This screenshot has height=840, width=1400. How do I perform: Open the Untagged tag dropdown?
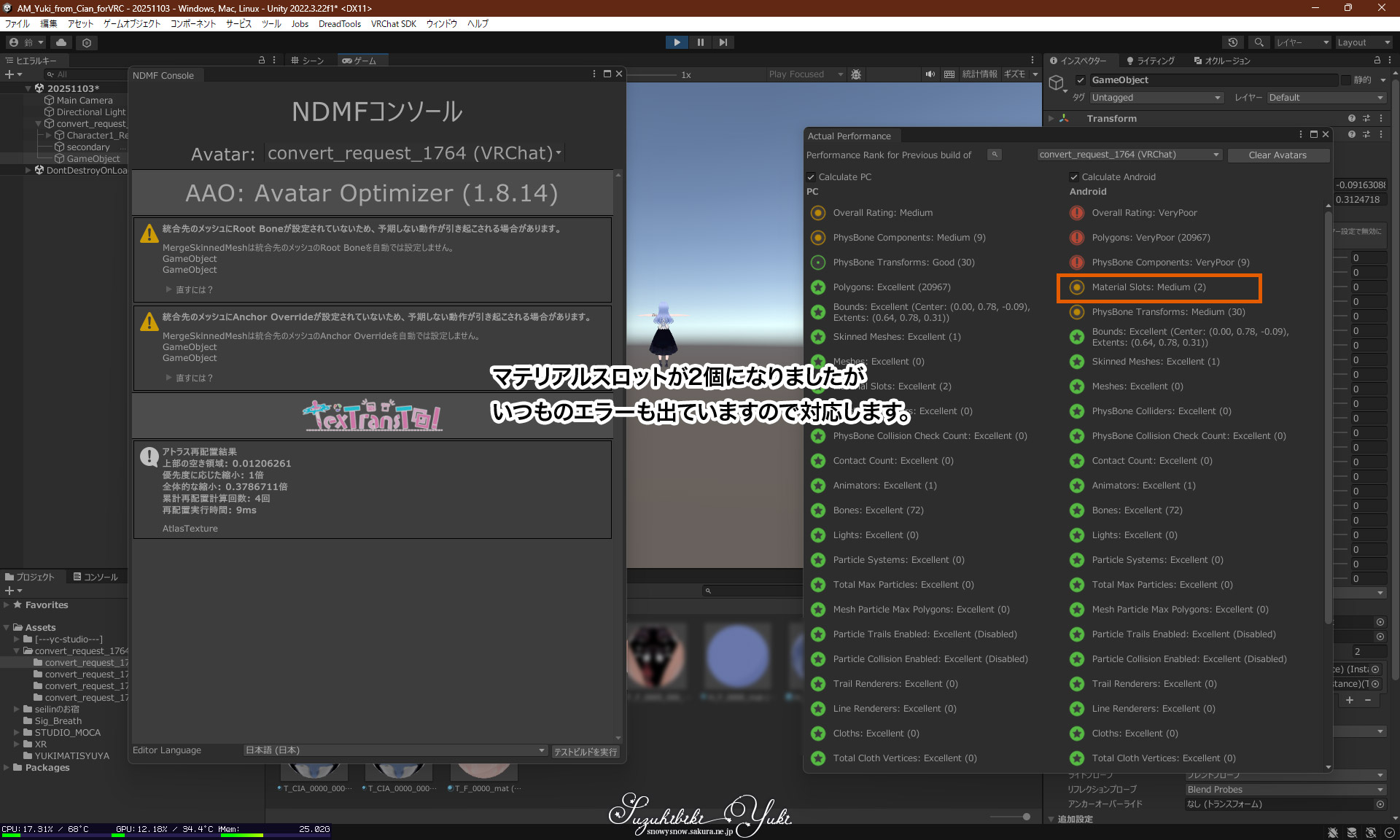click(x=1156, y=98)
